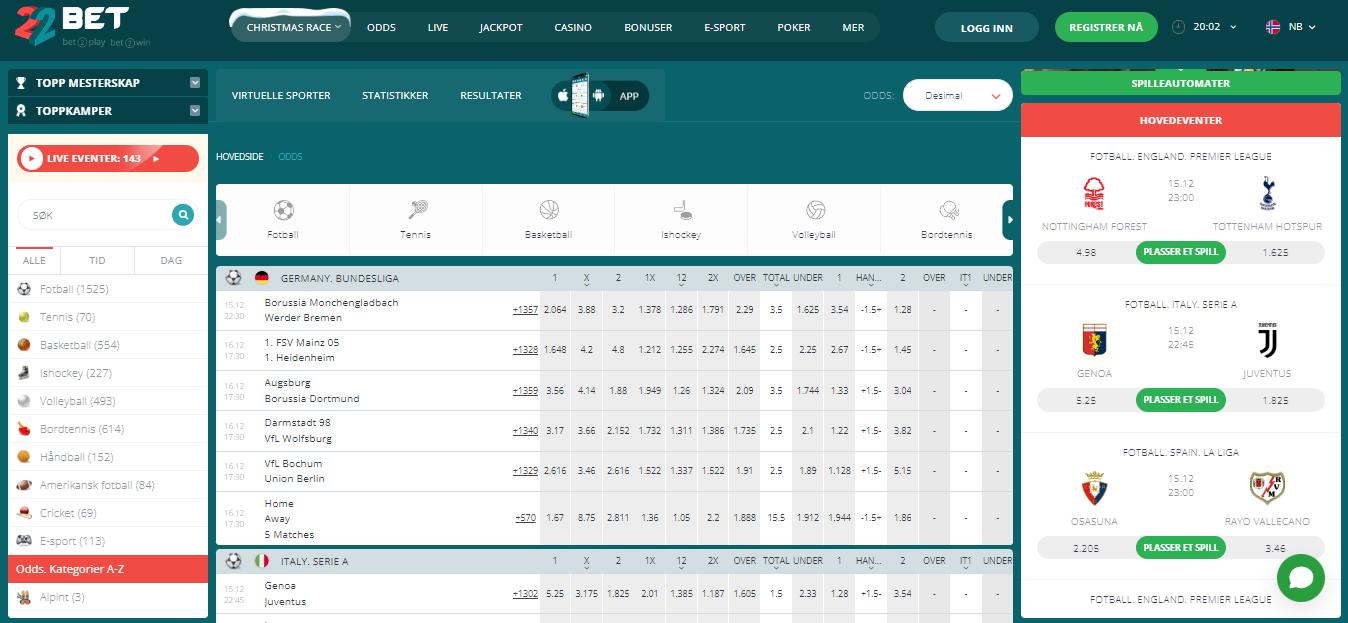Open Live Eventer: 143 banner
The height and width of the screenshot is (623, 1348).
click(108, 158)
